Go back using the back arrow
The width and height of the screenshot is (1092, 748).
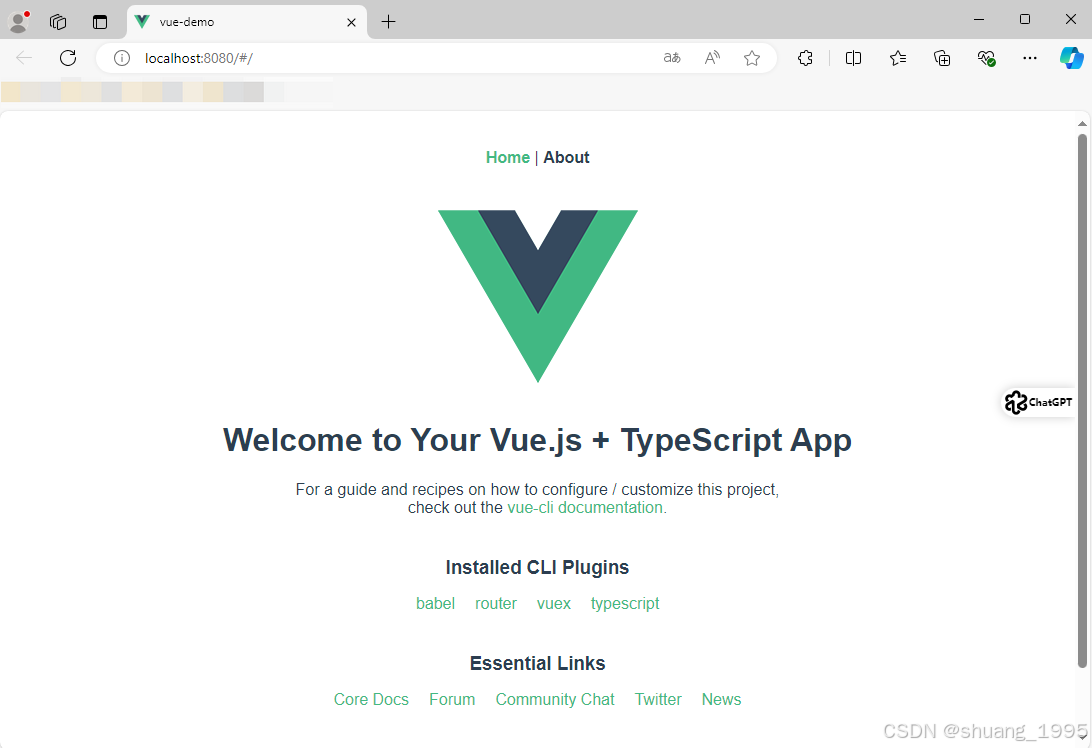coord(24,58)
